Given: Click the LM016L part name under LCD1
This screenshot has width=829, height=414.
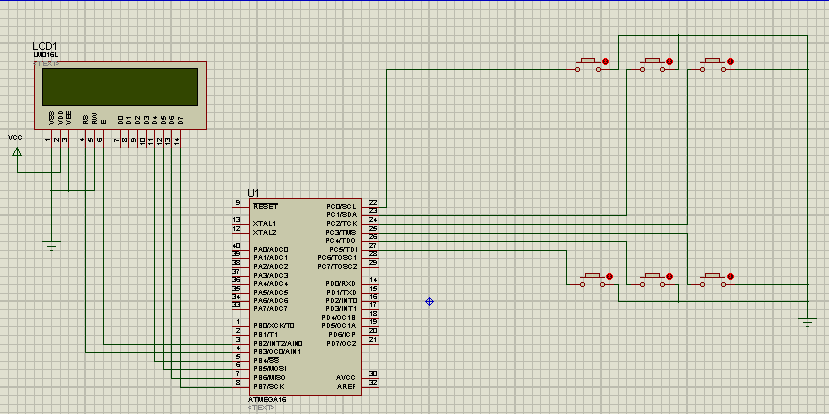Looking at the screenshot, I should click(x=45, y=54).
